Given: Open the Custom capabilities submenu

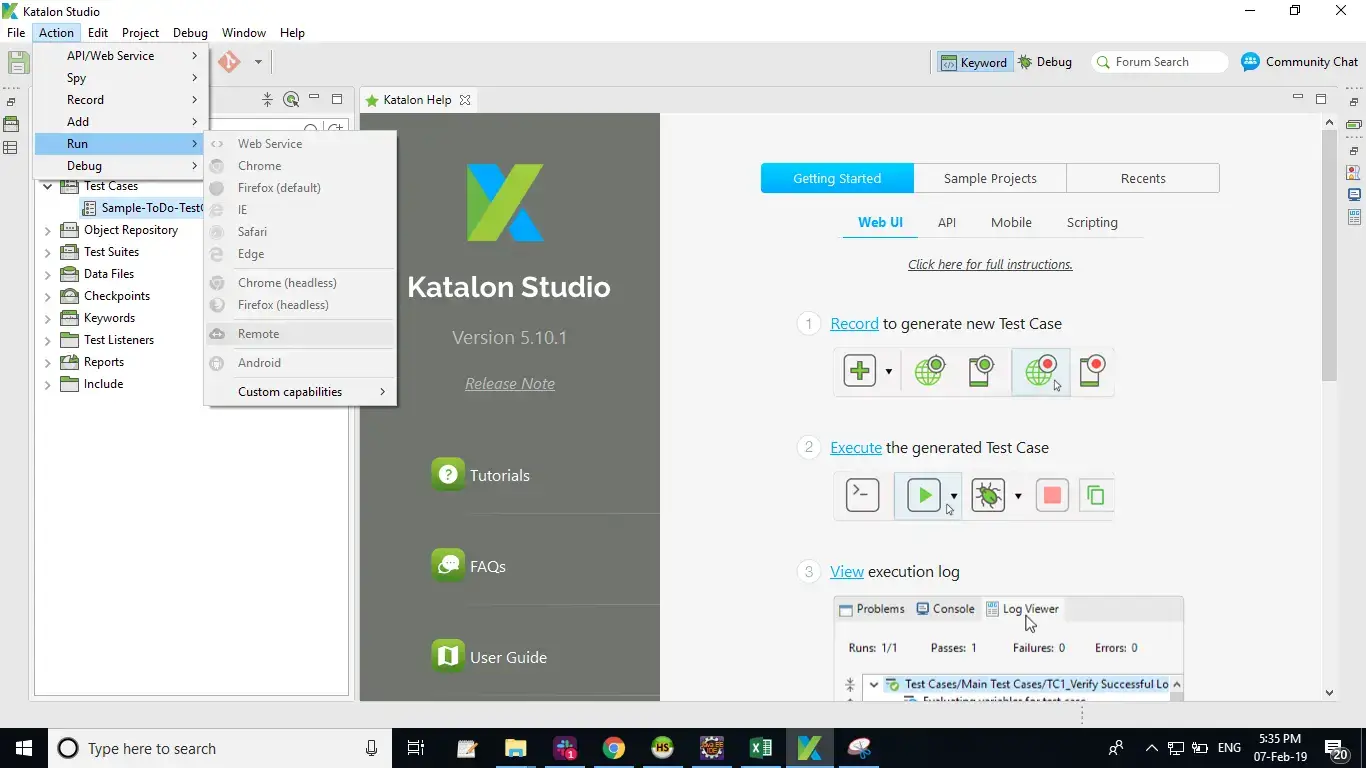Looking at the screenshot, I should [300, 392].
